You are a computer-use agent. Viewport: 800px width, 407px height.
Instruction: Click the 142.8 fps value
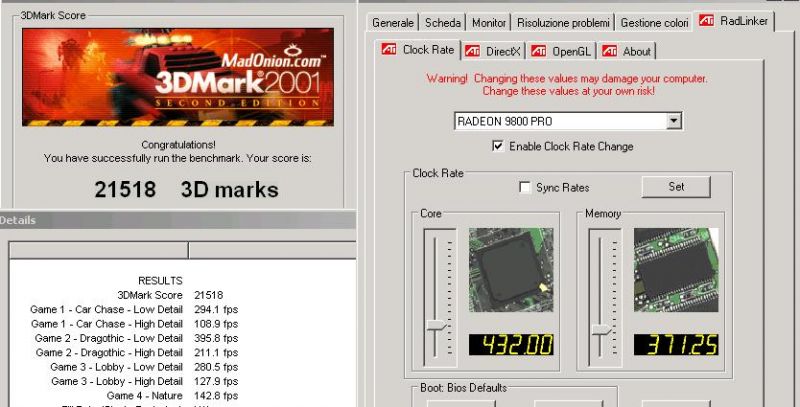click(216, 395)
